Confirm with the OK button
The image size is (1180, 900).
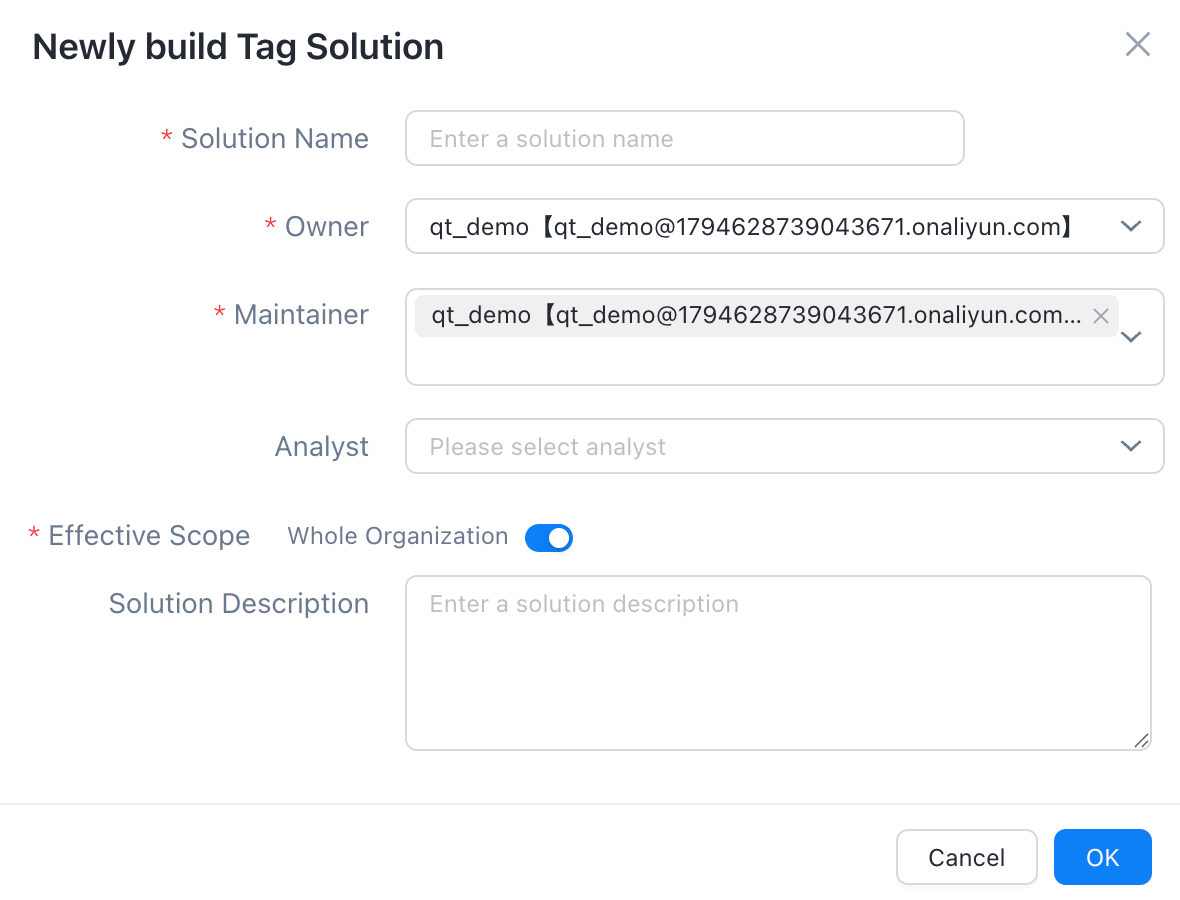[x=1102, y=857]
